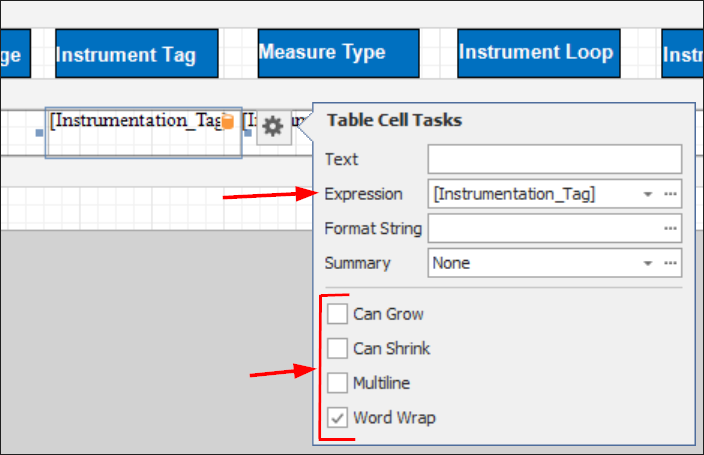Click the orange database binding icon

[x=227, y=121]
